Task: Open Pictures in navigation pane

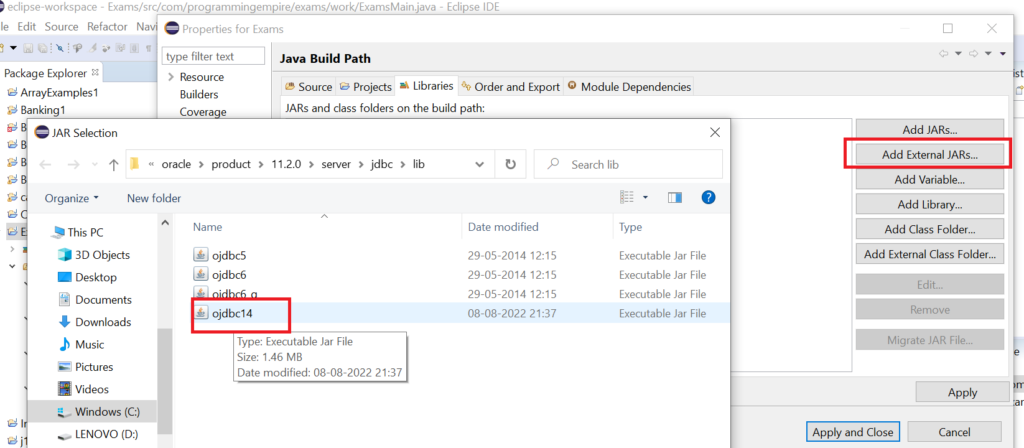Action: tap(94, 367)
